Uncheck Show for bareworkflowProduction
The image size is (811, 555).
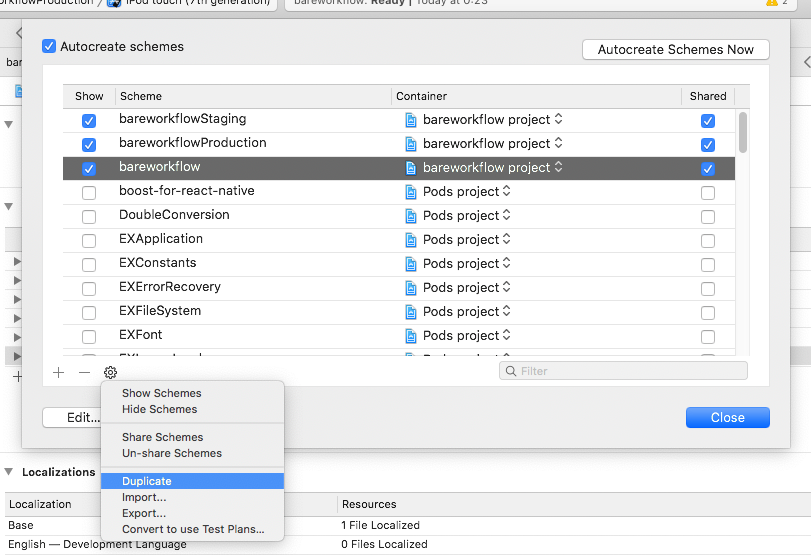click(x=89, y=144)
